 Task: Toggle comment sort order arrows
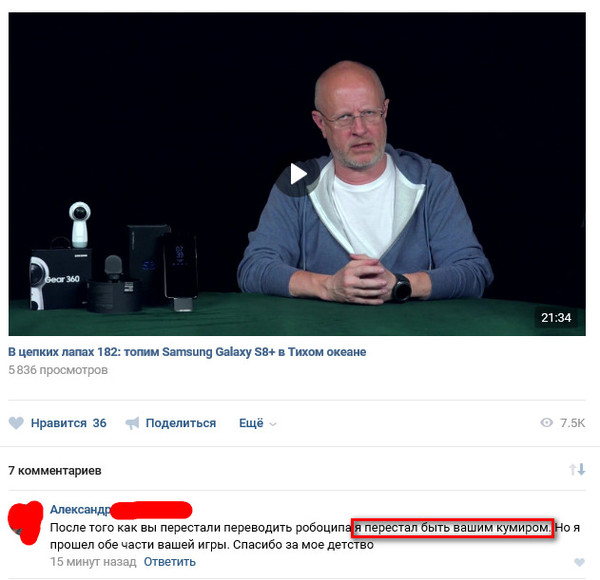(577, 469)
